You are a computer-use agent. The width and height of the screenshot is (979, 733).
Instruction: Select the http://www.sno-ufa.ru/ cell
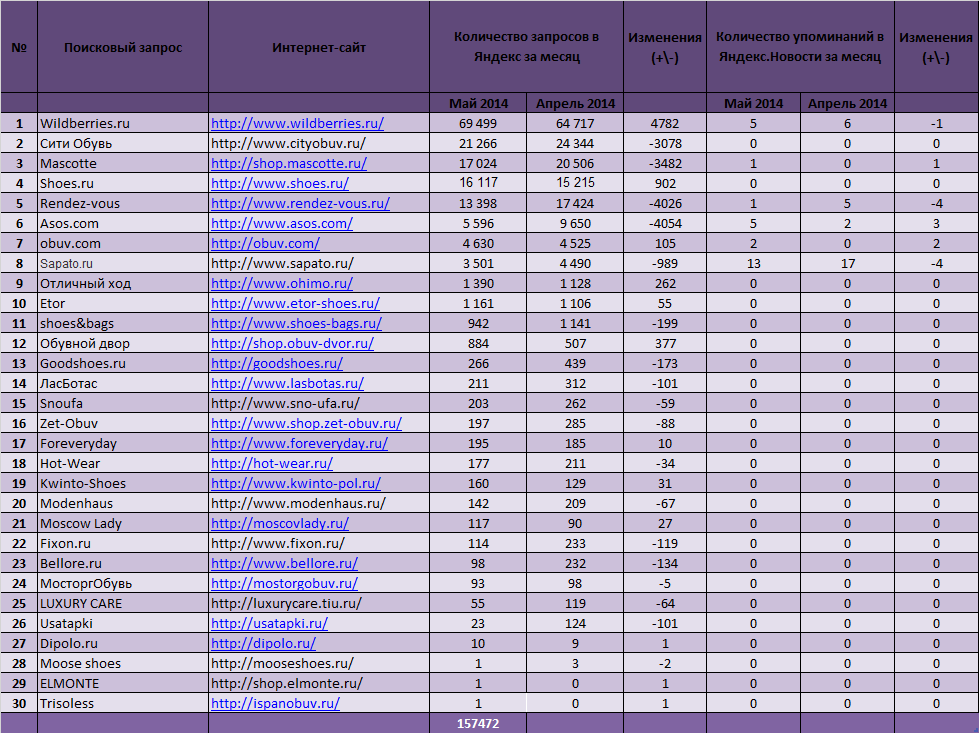click(x=319, y=403)
